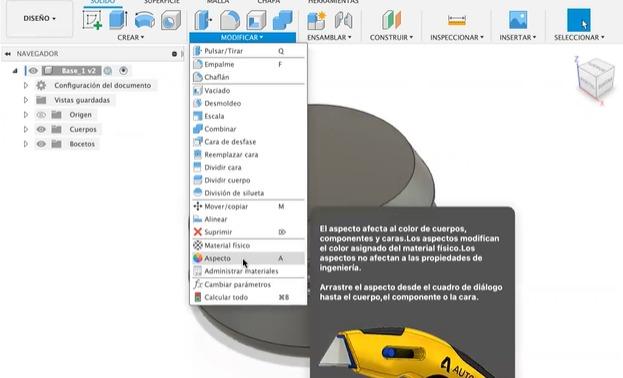The height and width of the screenshot is (378, 623).
Task: Choose Escala from the menu
Action: pos(248,116)
